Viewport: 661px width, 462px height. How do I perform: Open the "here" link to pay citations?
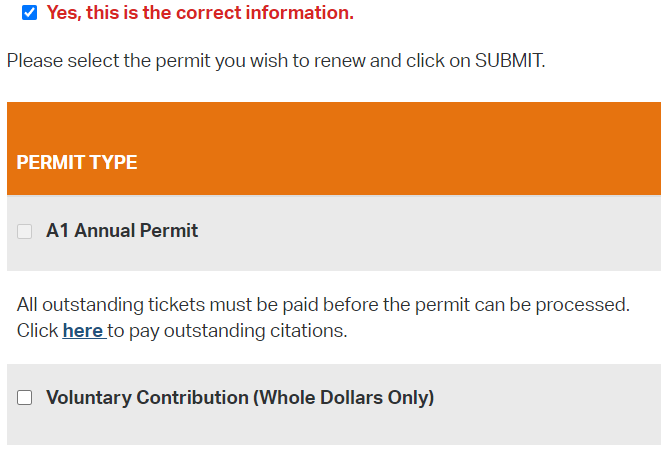pos(83,331)
